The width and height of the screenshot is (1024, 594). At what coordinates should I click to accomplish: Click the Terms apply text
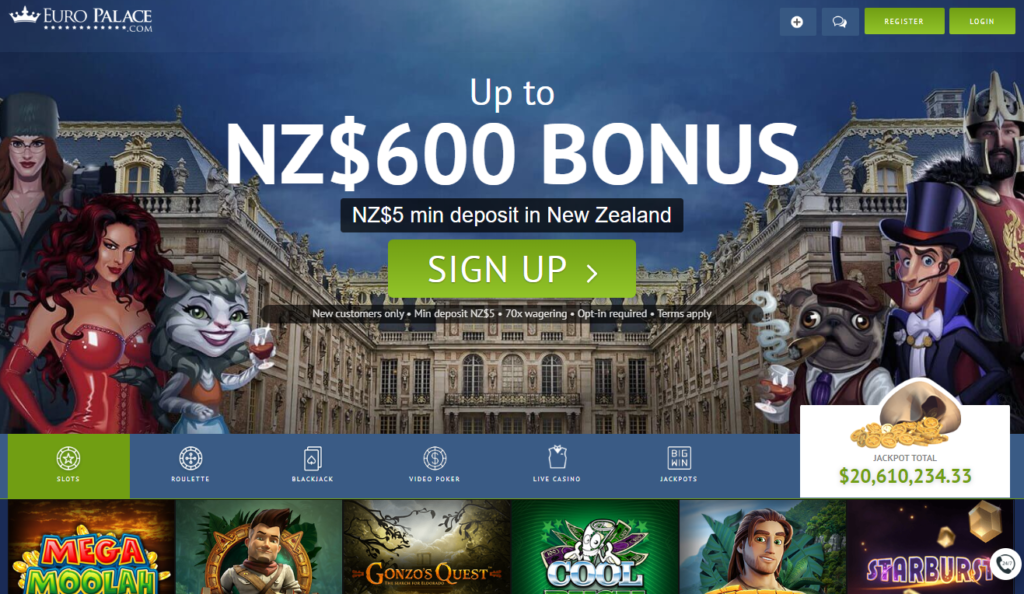coord(684,313)
